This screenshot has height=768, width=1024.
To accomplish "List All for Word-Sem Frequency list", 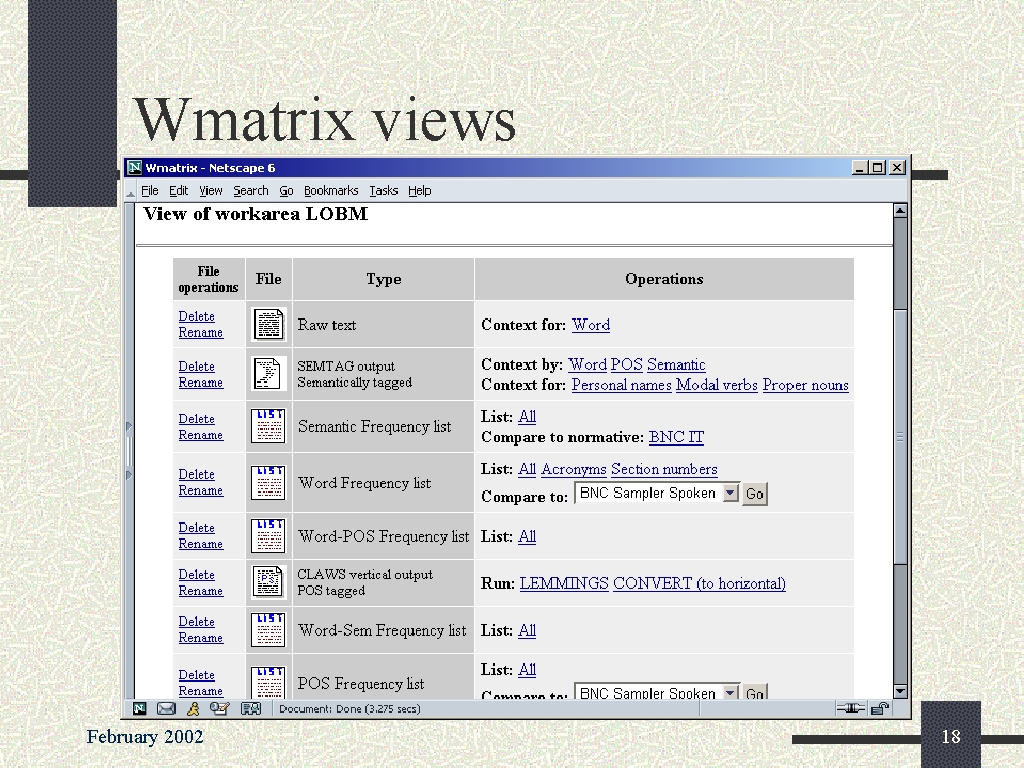I will pyautogui.click(x=526, y=630).
